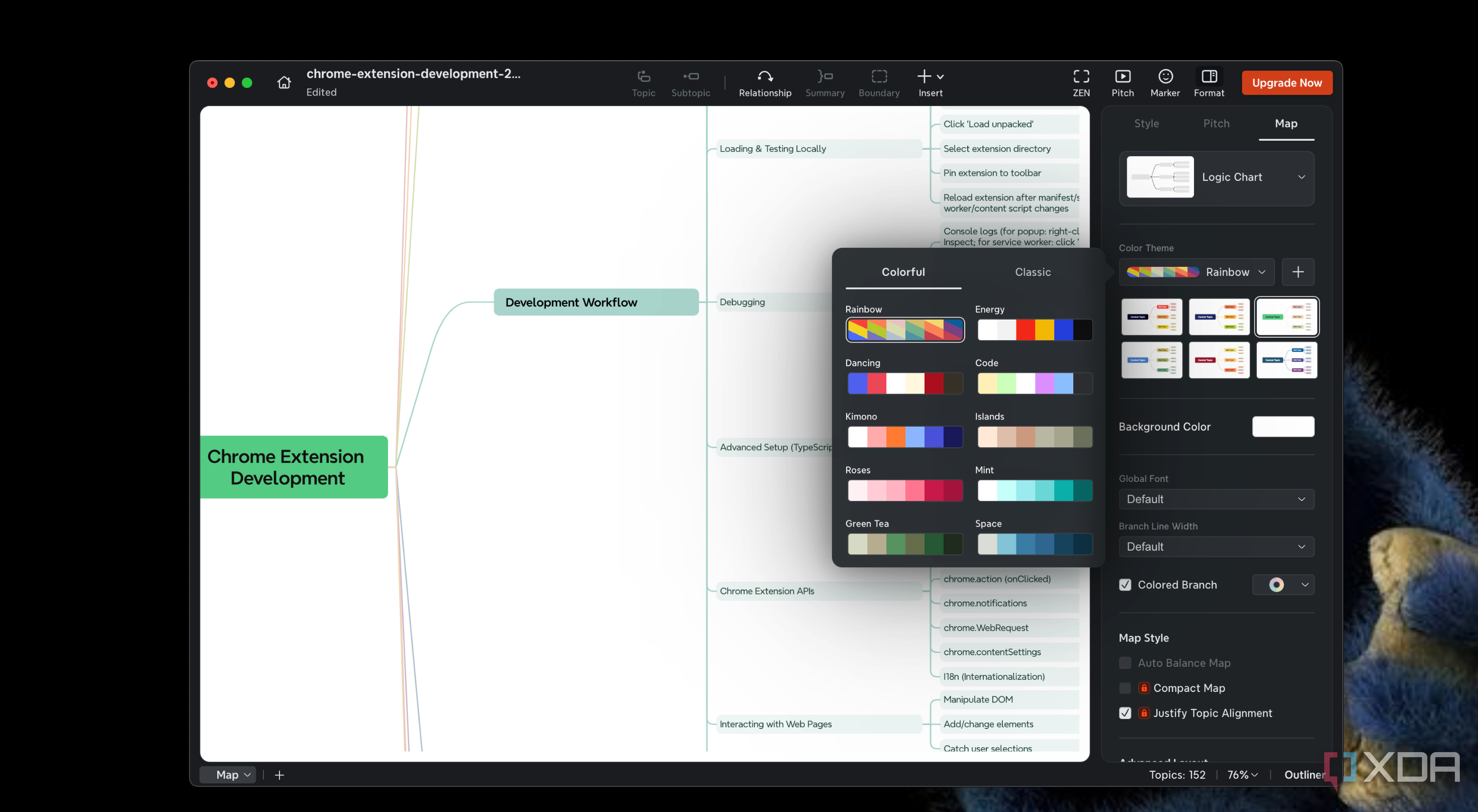
Task: Expand the Branch Line Width dropdown
Action: (x=1217, y=547)
